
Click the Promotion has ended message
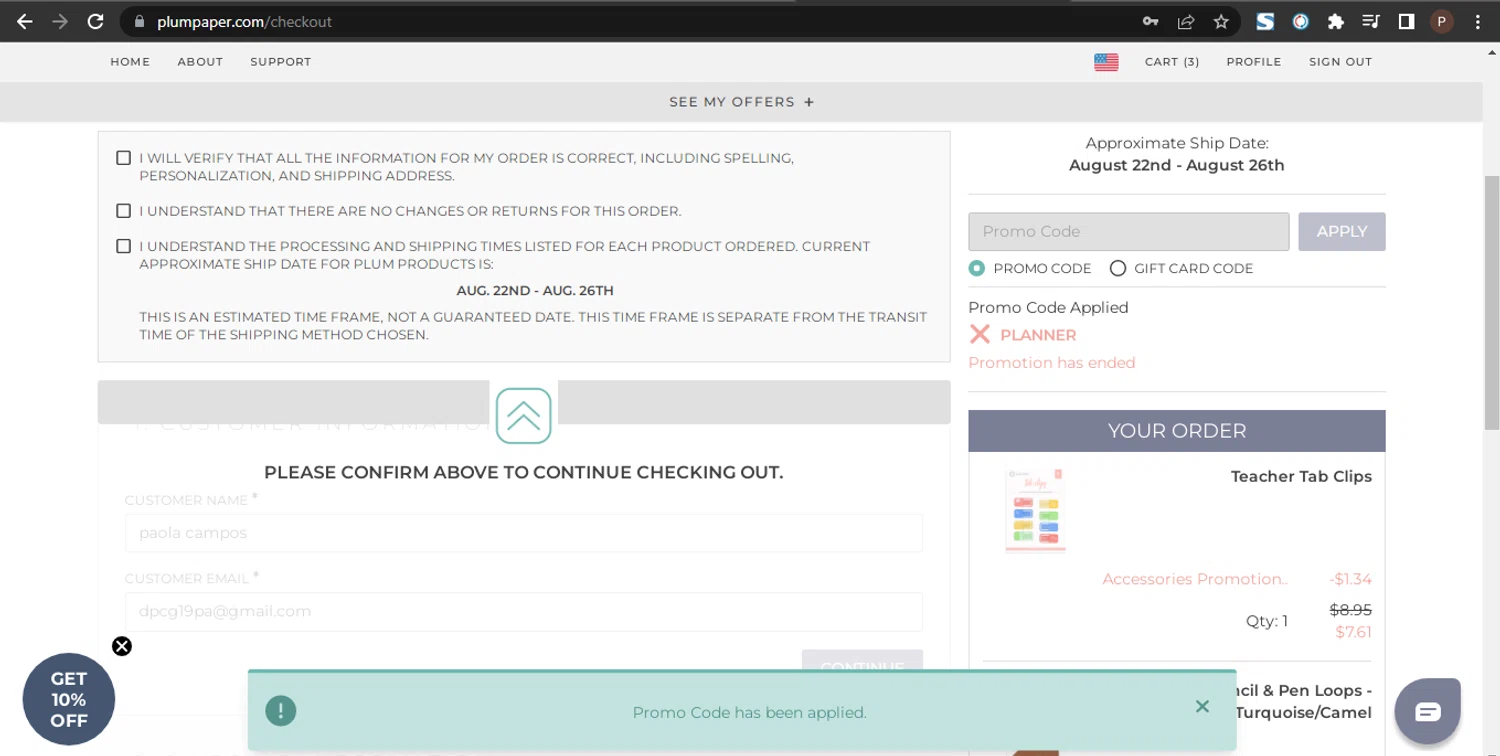(1052, 363)
